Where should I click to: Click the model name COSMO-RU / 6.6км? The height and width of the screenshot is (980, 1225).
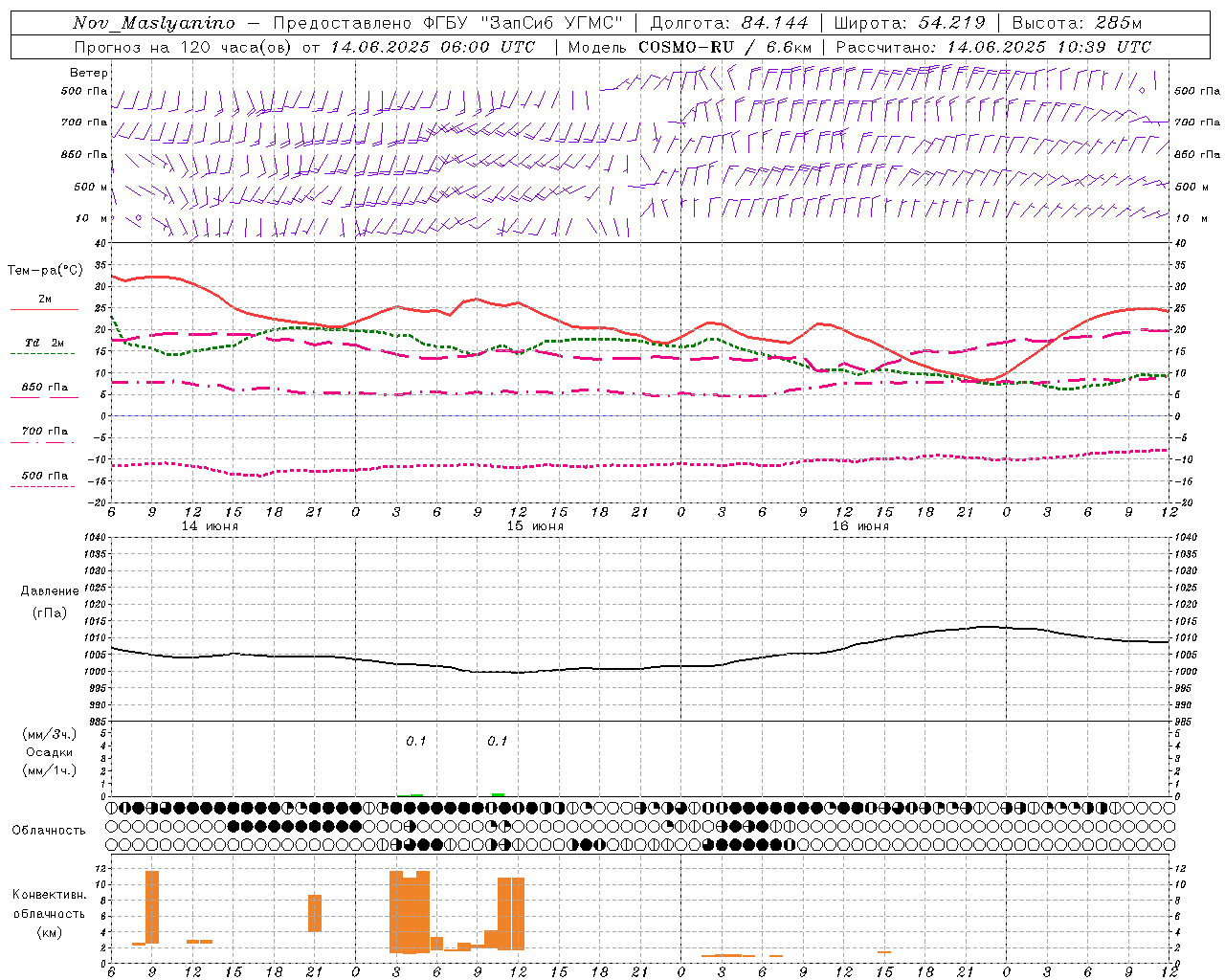tap(725, 47)
